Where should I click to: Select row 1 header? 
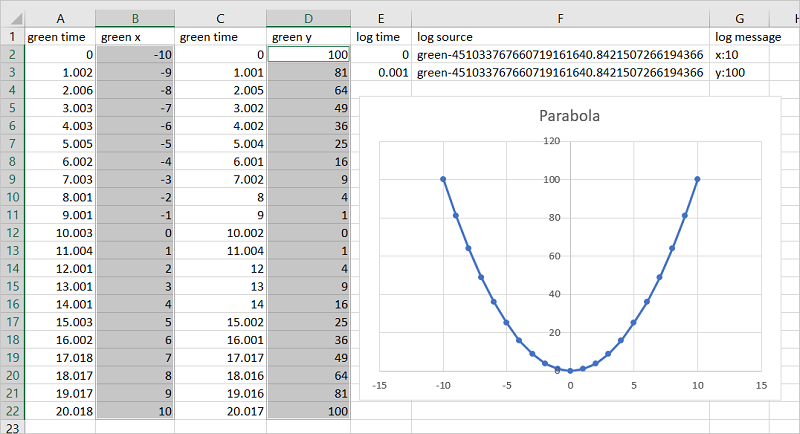click(x=11, y=37)
